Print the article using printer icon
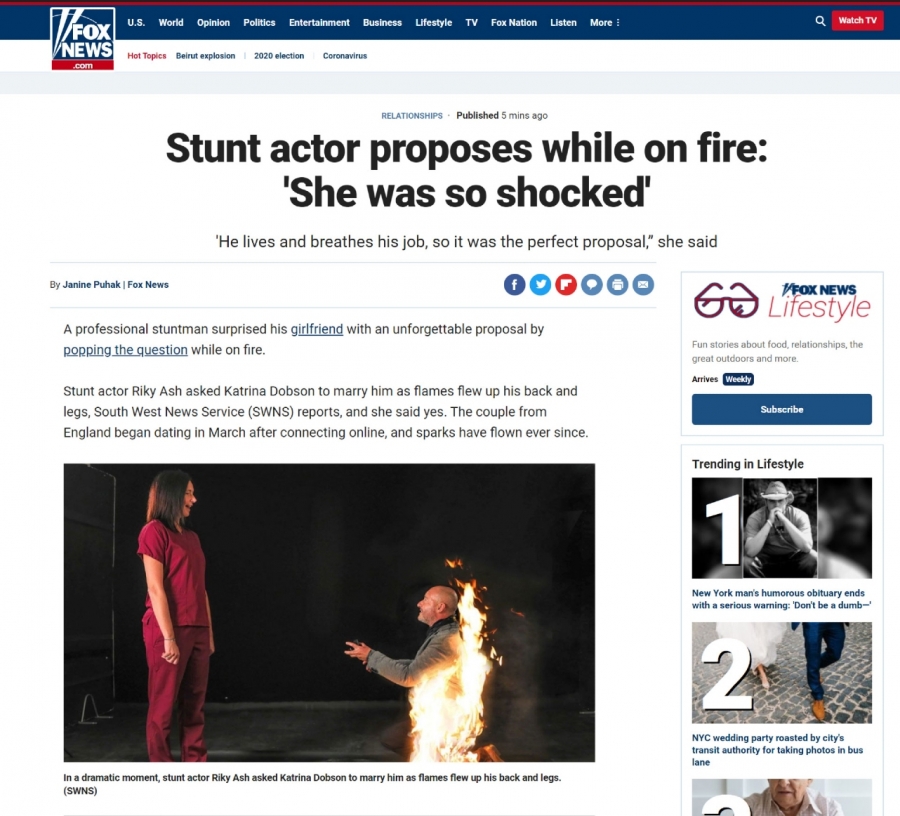This screenshot has width=900, height=816. pyautogui.click(x=618, y=285)
